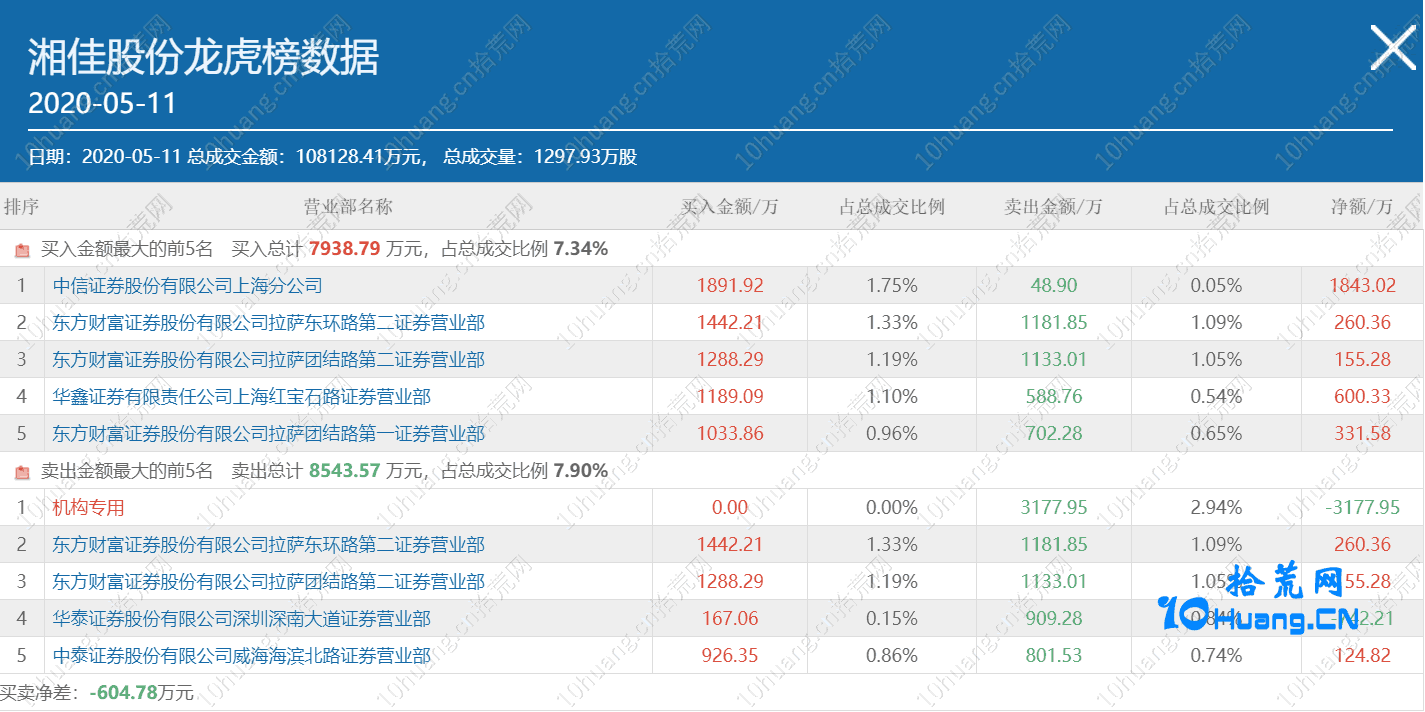The width and height of the screenshot is (1425, 712).
Task: Click the 买入总计 7938.79 total value
Action: pyautogui.click(x=344, y=249)
